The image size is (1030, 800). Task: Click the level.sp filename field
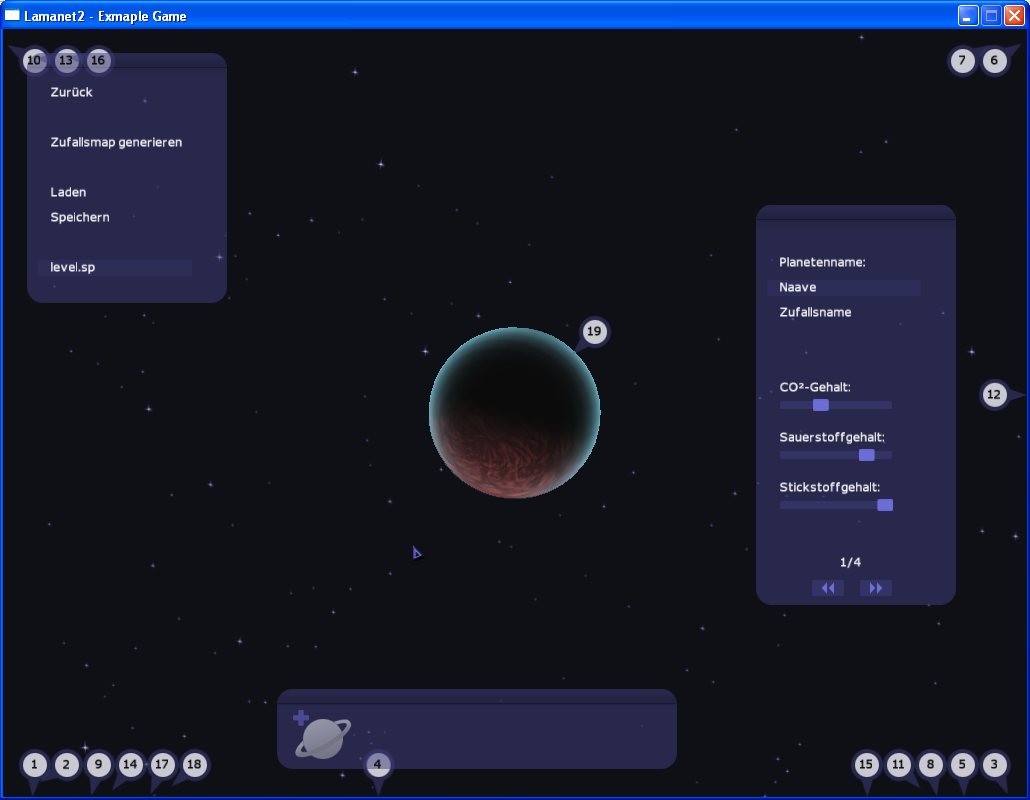coord(114,268)
